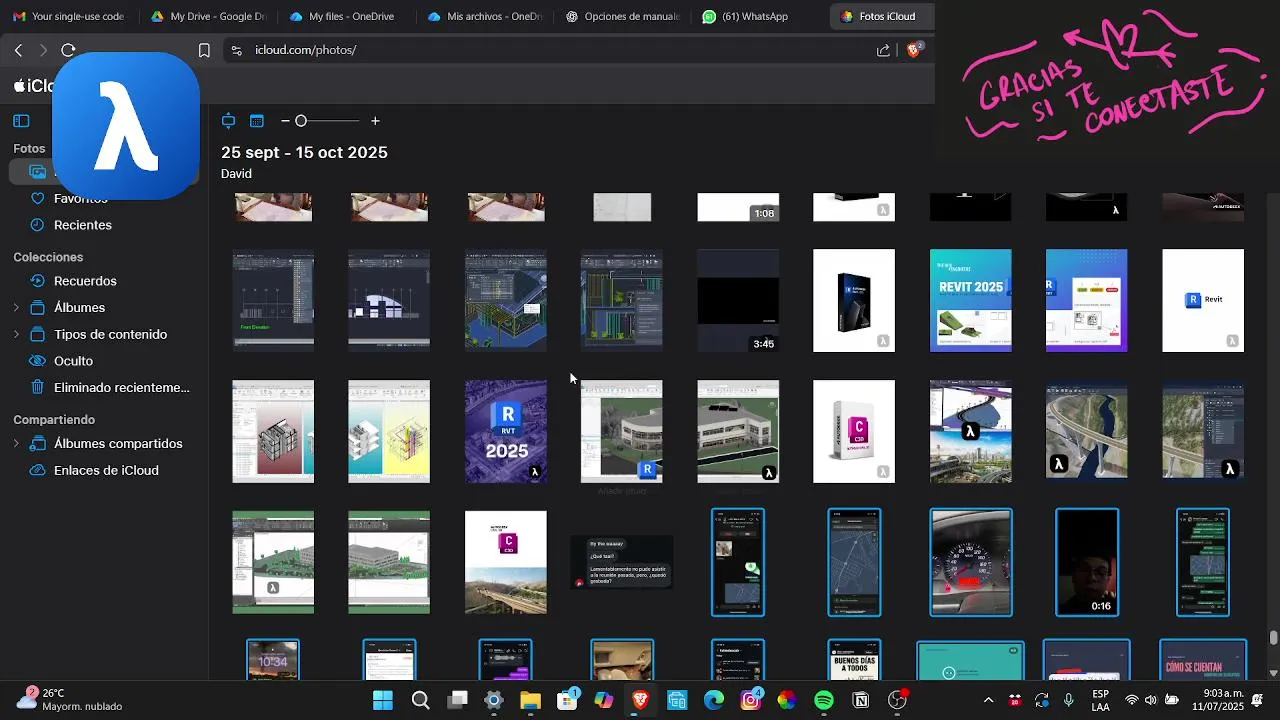
Task: Open Eliminado recientemente folder
Action: [x=121, y=388]
